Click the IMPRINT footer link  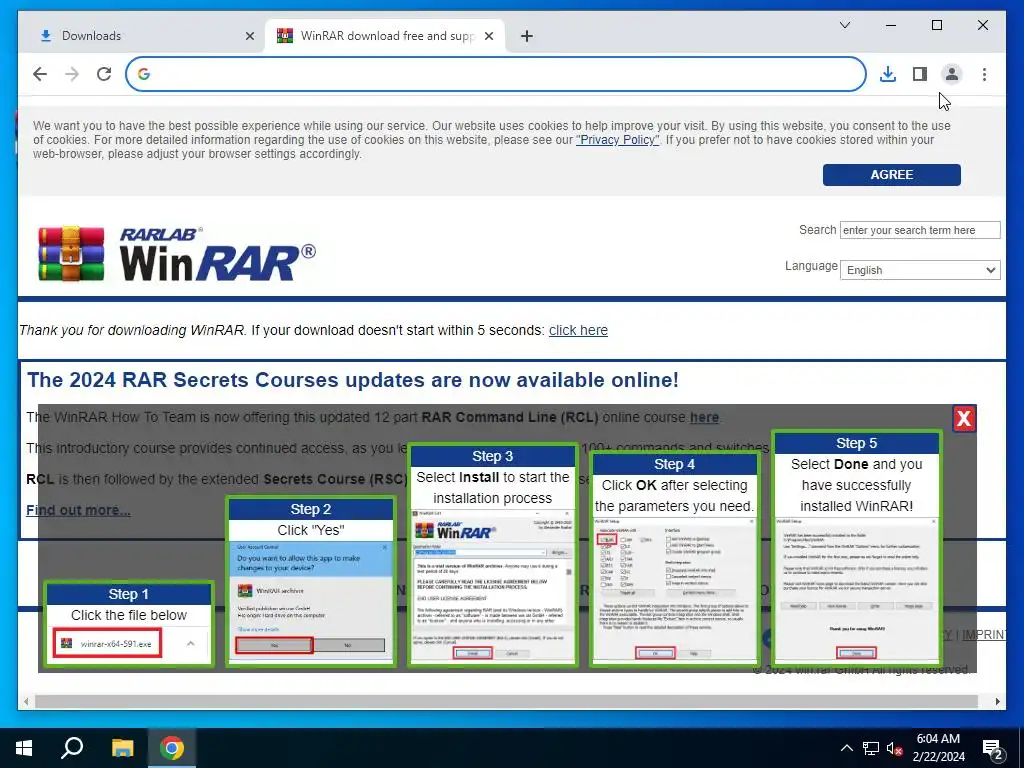[984, 634]
